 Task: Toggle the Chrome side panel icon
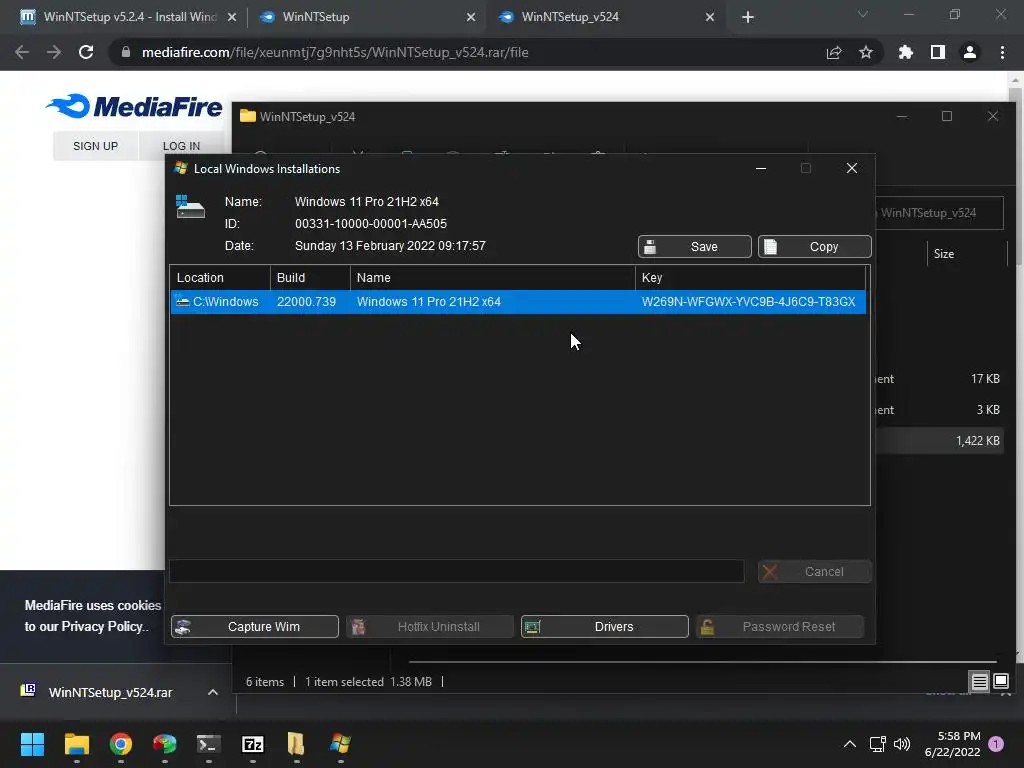point(938,52)
